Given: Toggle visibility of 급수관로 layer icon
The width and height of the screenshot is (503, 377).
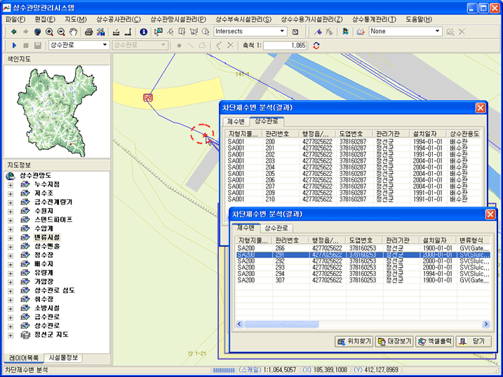Looking at the screenshot, I should click(25, 317).
